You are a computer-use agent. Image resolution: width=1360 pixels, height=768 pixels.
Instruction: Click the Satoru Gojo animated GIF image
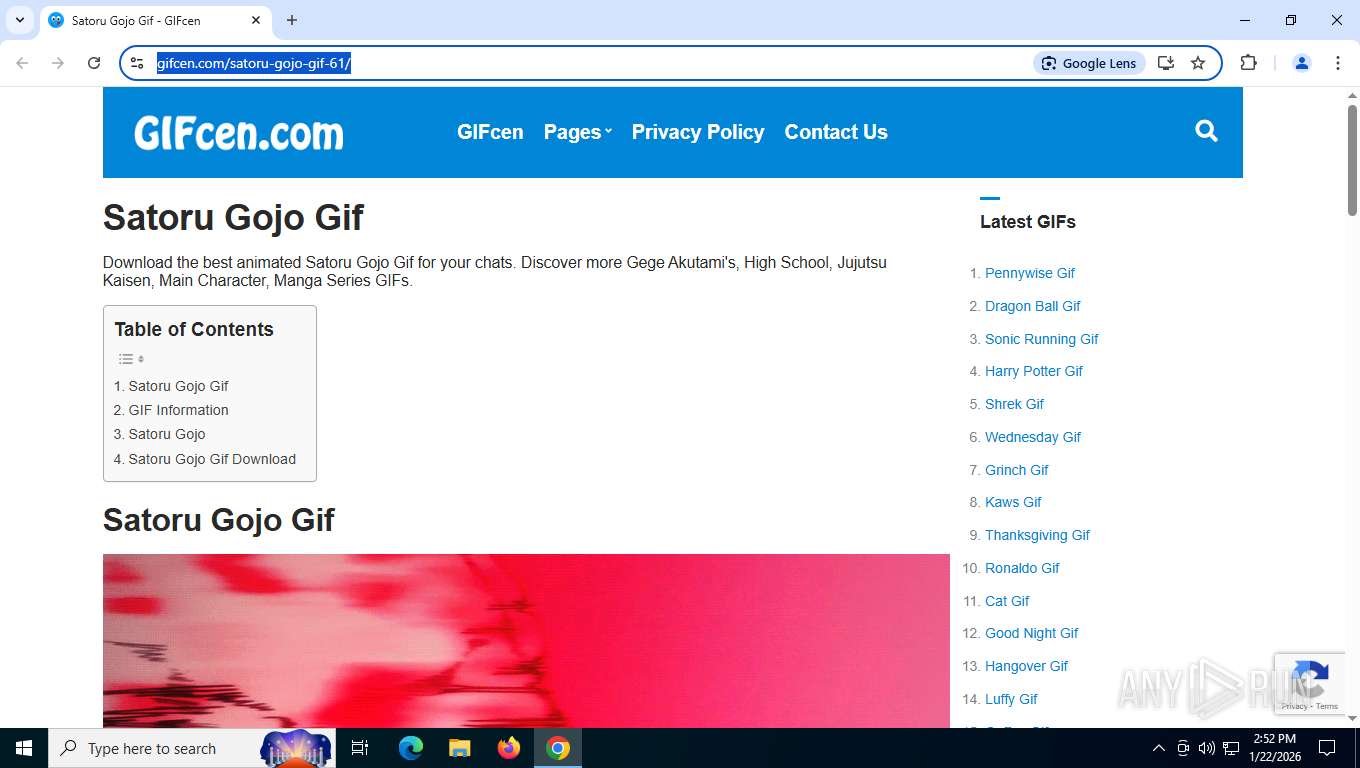point(526,641)
